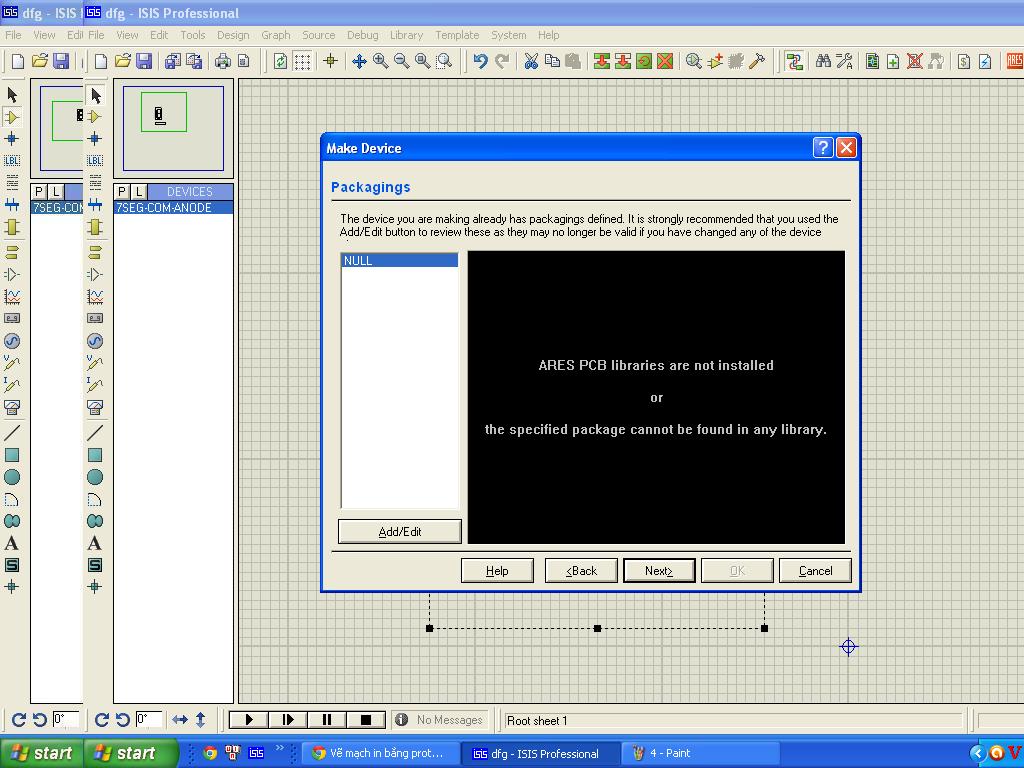Select 7SEG-COM-ANODE in the DEVICES list

[x=174, y=208]
